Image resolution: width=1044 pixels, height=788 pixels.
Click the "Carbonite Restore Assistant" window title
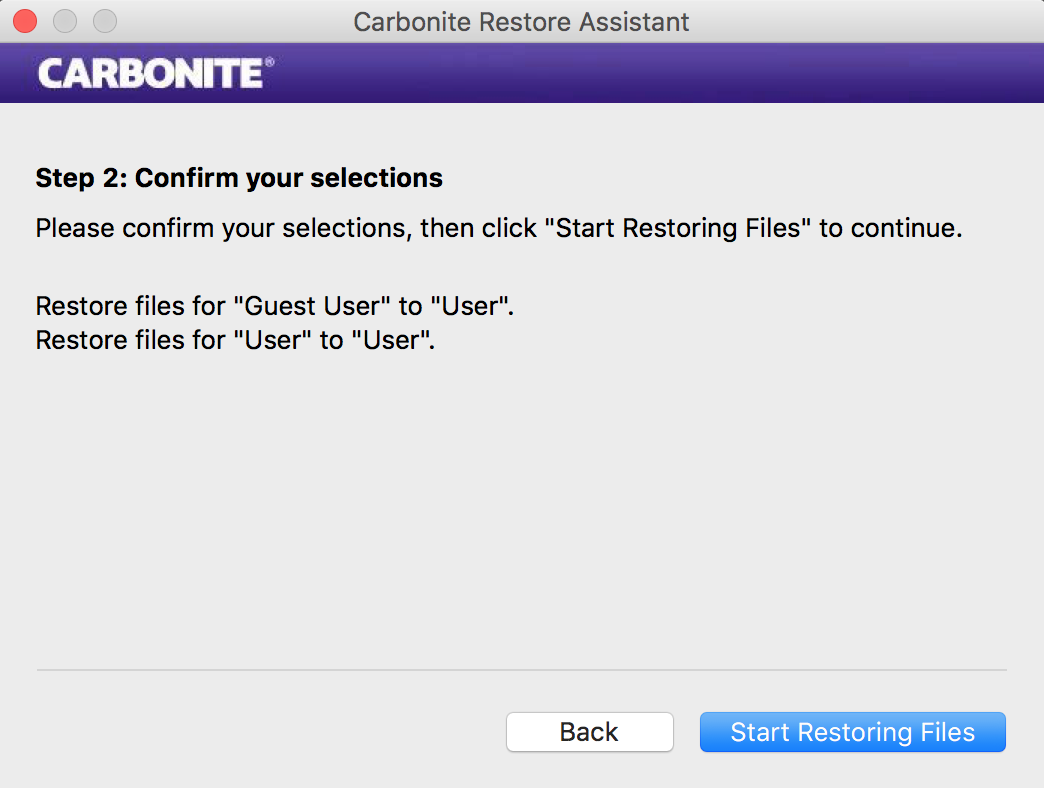pyautogui.click(x=521, y=22)
